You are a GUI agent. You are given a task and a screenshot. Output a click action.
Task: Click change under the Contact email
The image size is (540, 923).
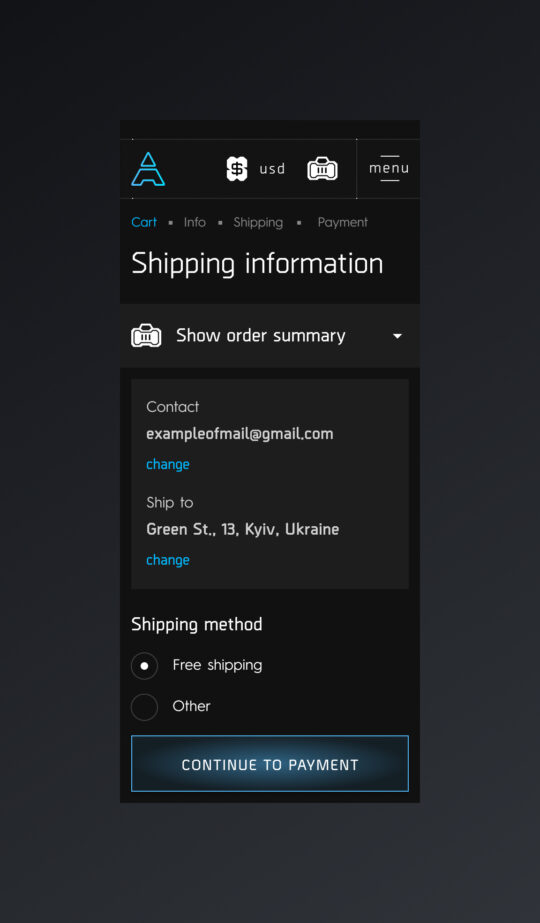coord(168,464)
